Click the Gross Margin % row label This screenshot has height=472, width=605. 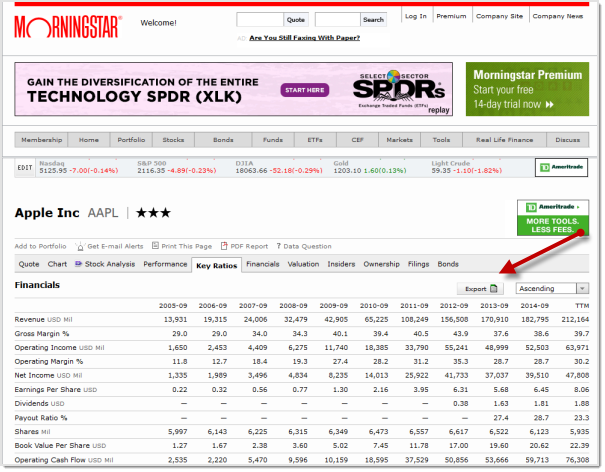point(42,333)
